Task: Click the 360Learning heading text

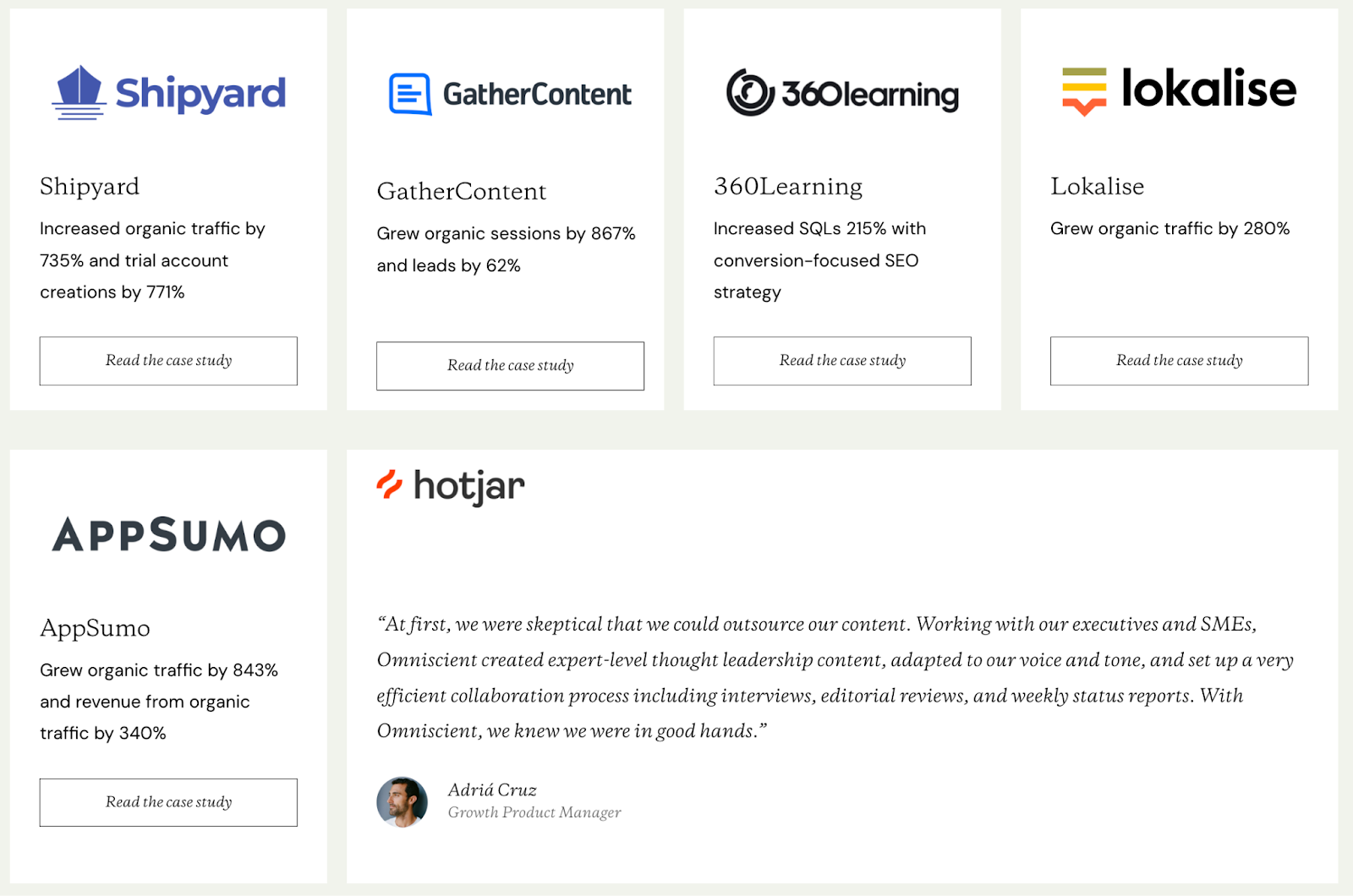Action: point(787,186)
